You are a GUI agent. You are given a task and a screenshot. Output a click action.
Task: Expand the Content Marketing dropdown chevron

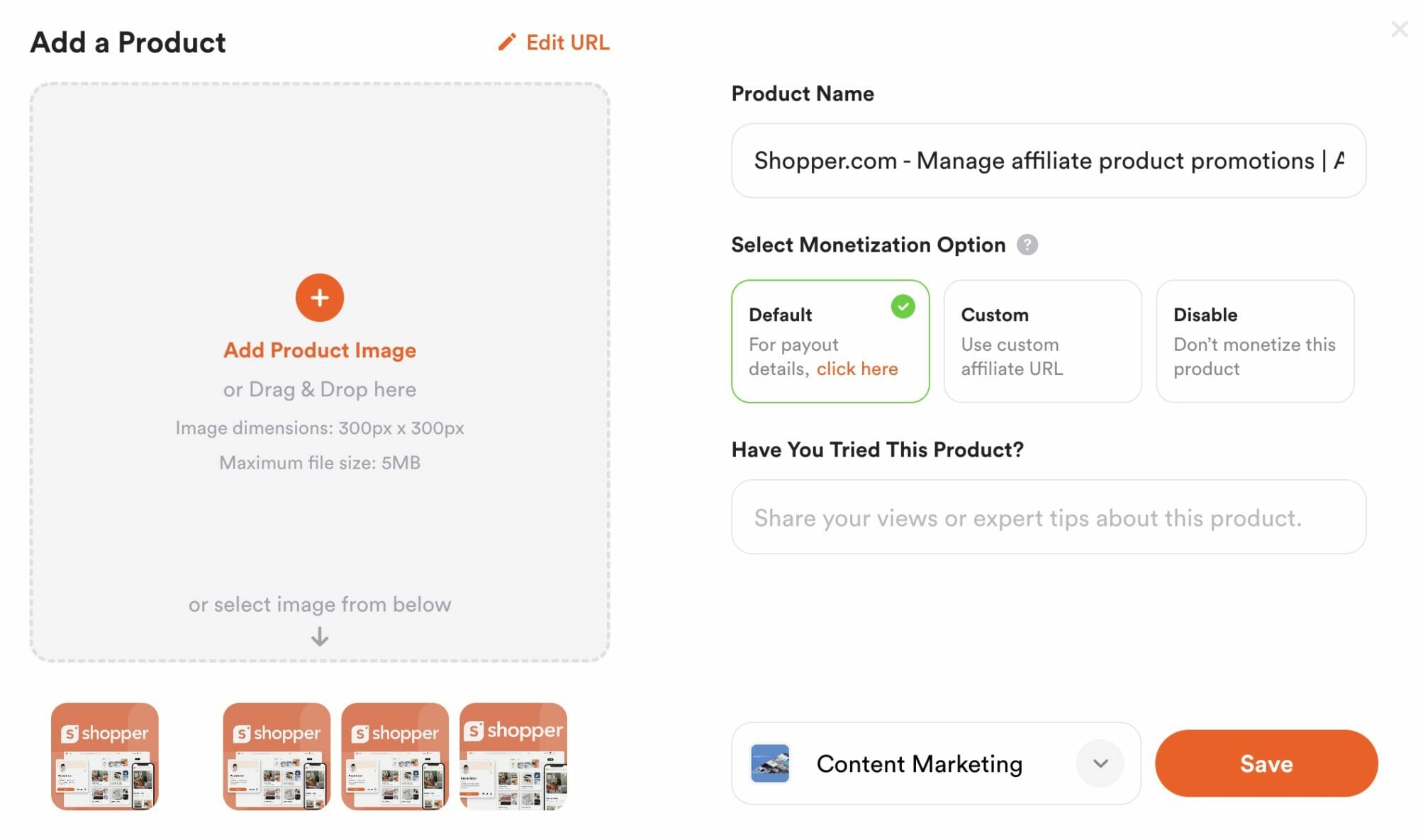pos(1100,763)
